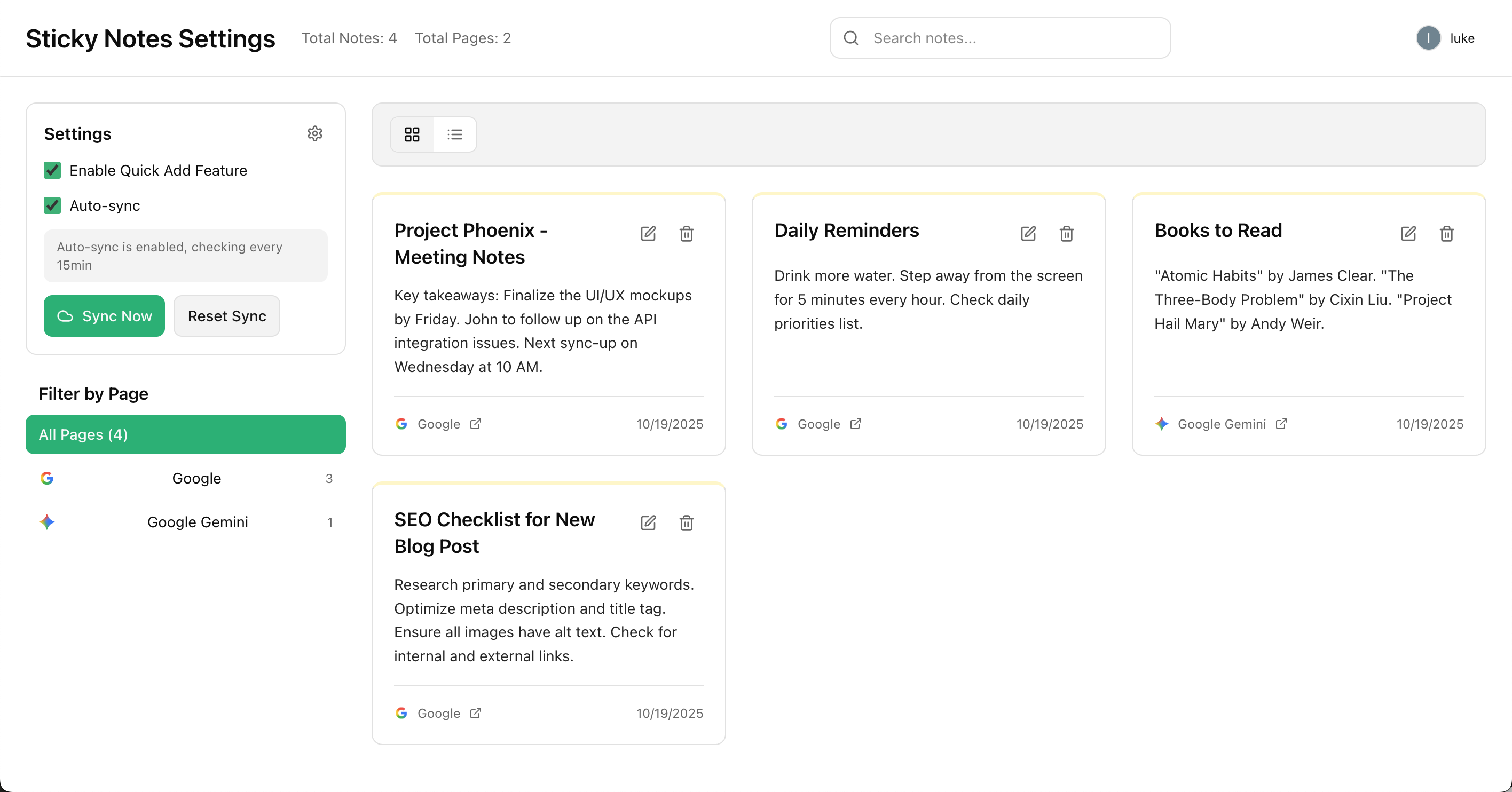Switch to list view layout
The image size is (1512, 792).
coord(454,134)
